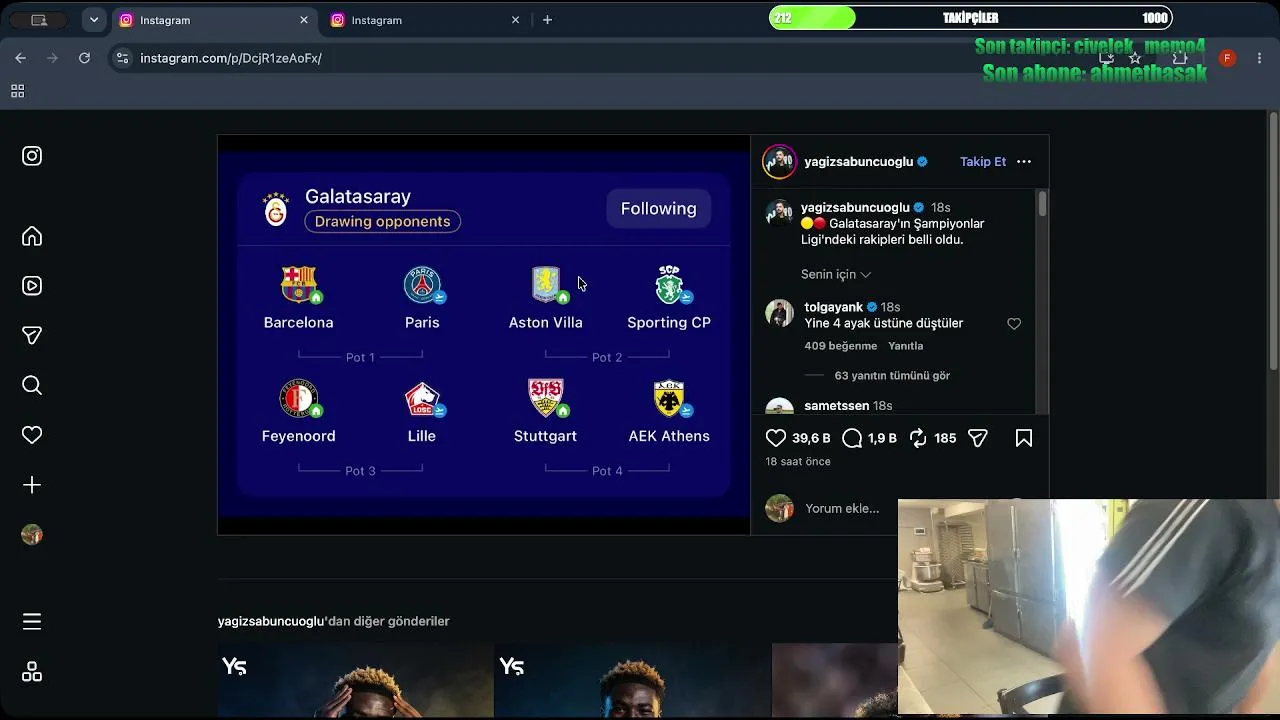Click the Sporting CP team name
The width and height of the screenshot is (1280, 720).
coord(669,322)
